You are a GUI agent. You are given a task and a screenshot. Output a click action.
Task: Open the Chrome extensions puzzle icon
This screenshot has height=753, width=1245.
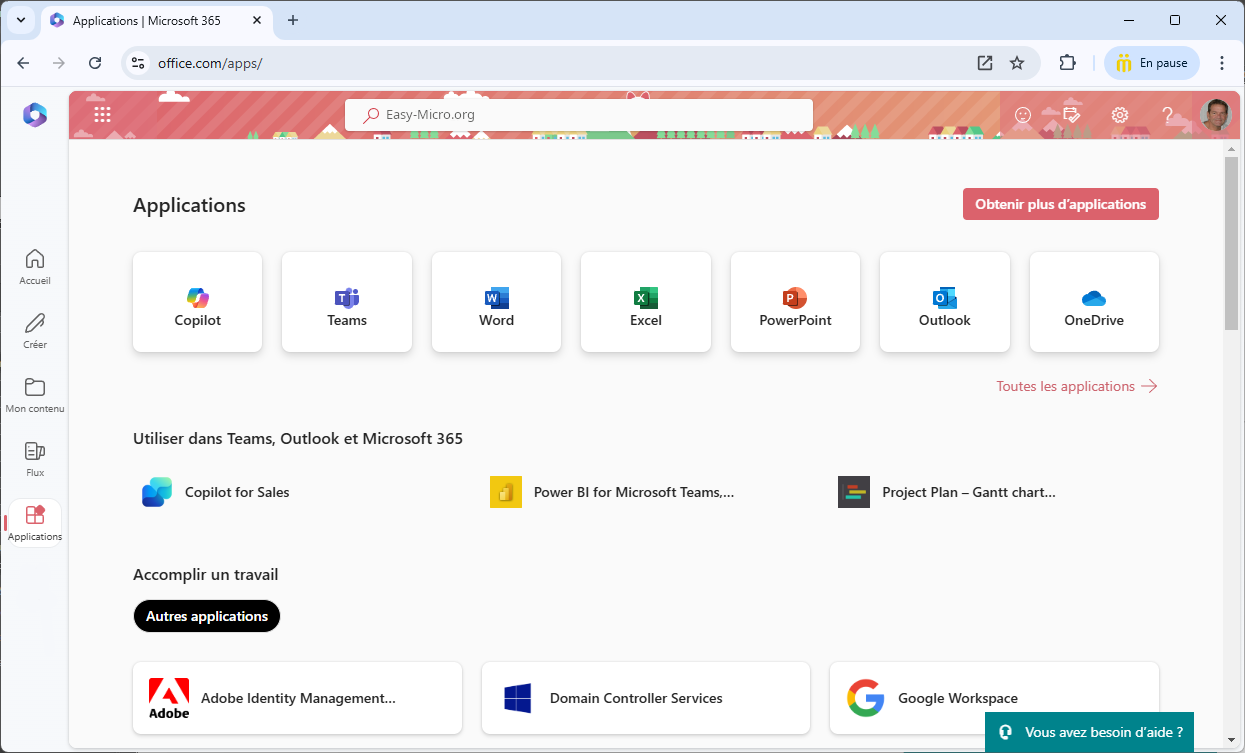(1067, 63)
